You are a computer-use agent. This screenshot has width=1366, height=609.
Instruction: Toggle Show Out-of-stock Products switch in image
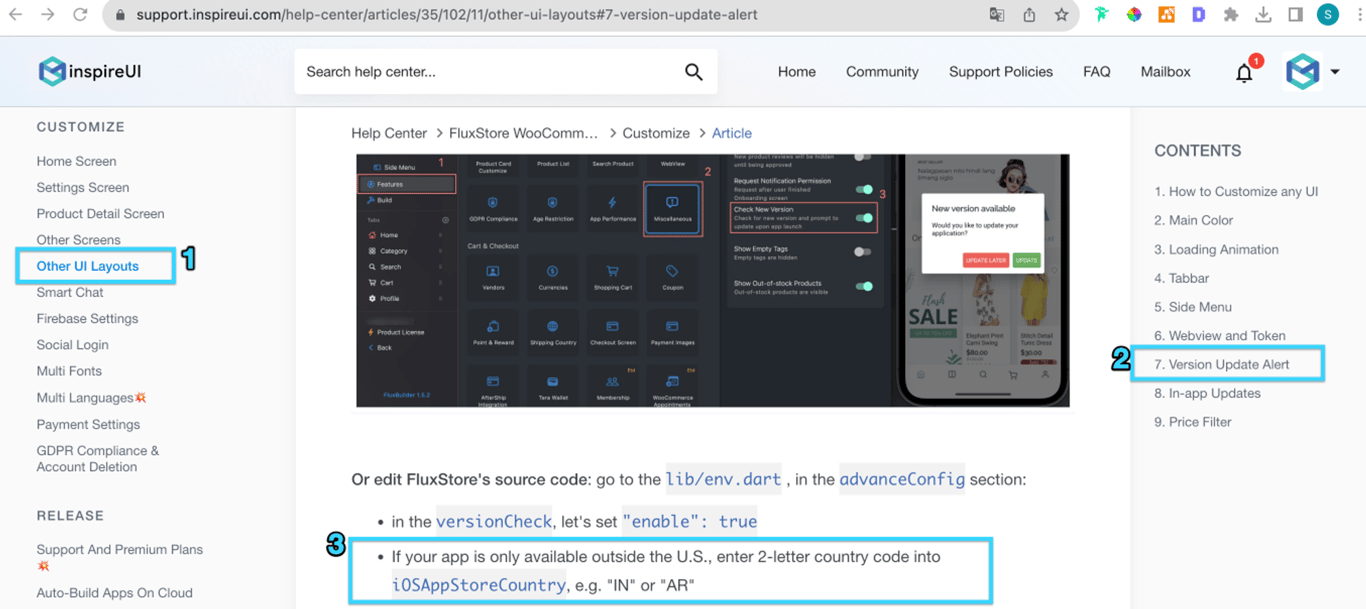(x=864, y=286)
